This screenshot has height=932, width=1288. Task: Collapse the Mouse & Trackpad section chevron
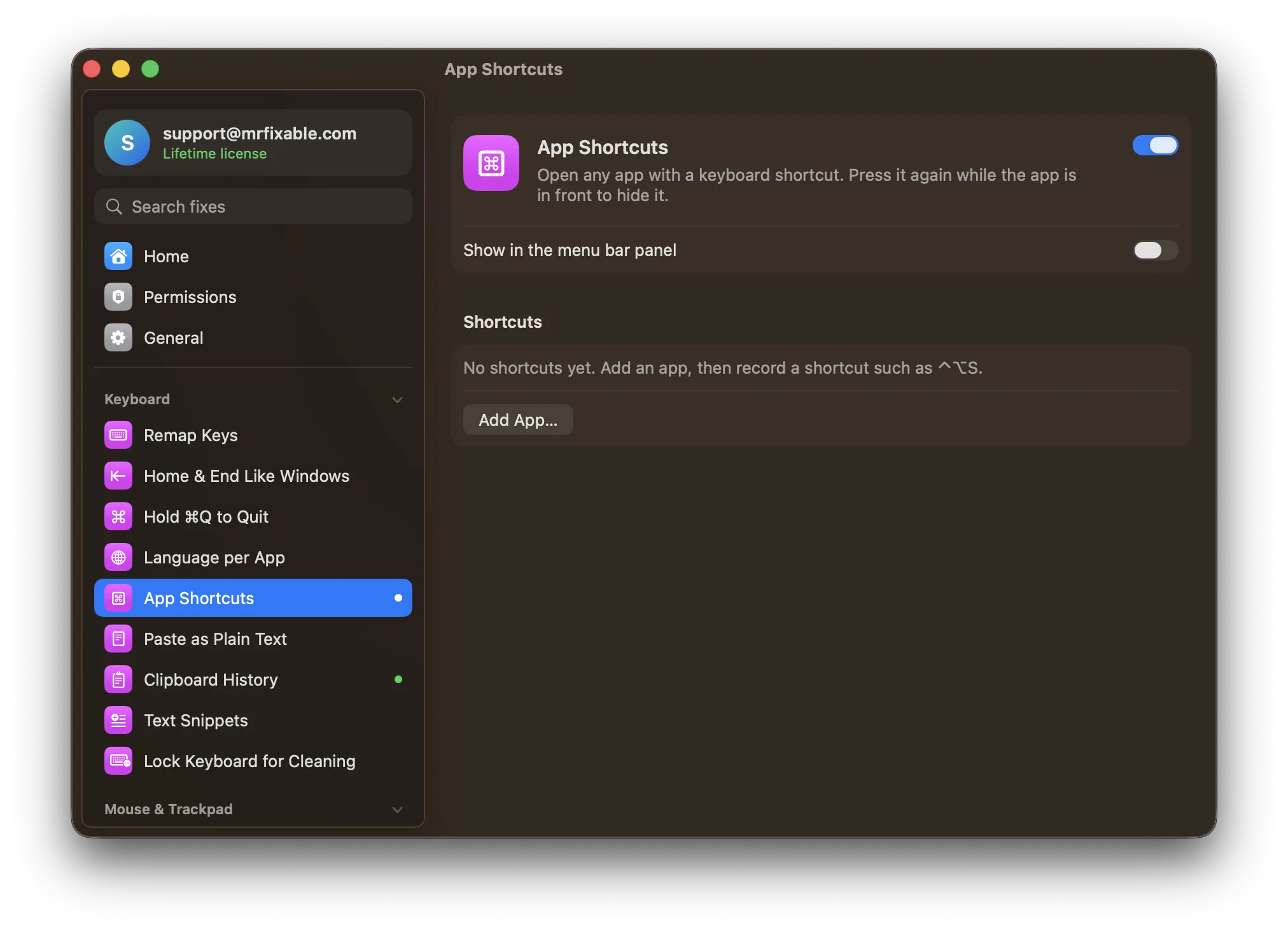tap(398, 810)
